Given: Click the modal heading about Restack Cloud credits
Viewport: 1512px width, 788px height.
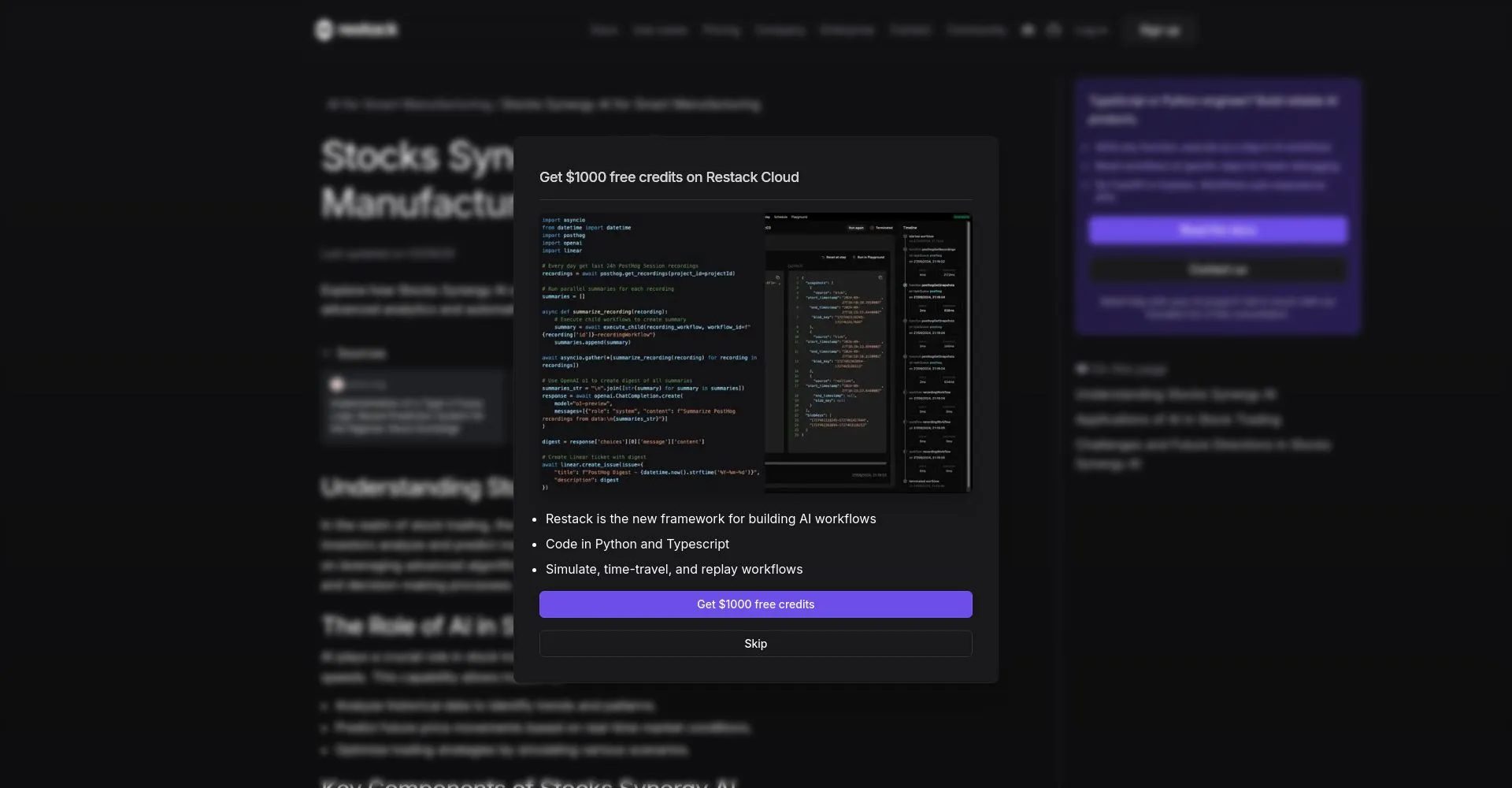Looking at the screenshot, I should [x=669, y=177].
